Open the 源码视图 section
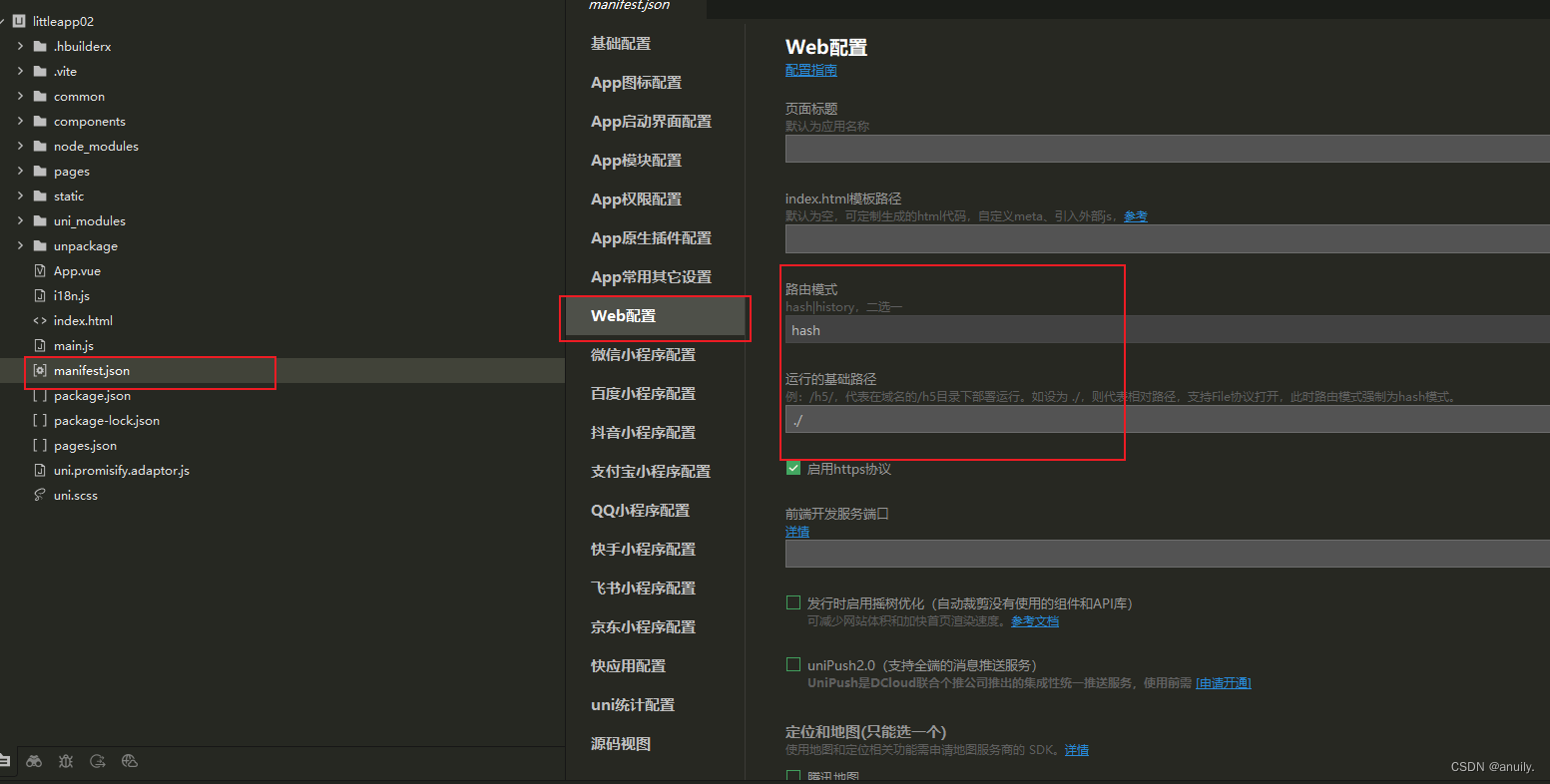The width and height of the screenshot is (1550, 784). pos(620,743)
